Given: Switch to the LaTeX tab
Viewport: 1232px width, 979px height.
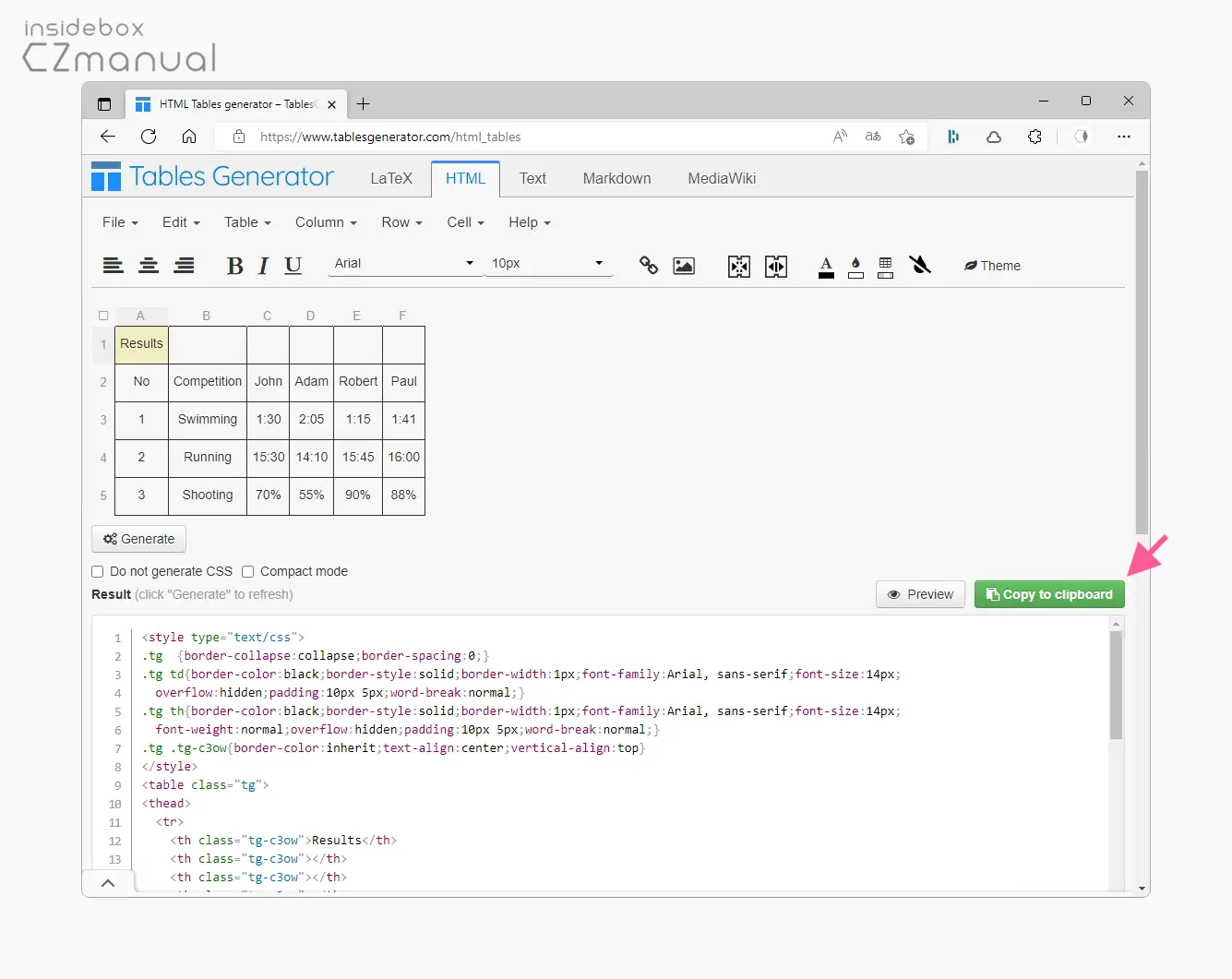Looking at the screenshot, I should coord(391,179).
